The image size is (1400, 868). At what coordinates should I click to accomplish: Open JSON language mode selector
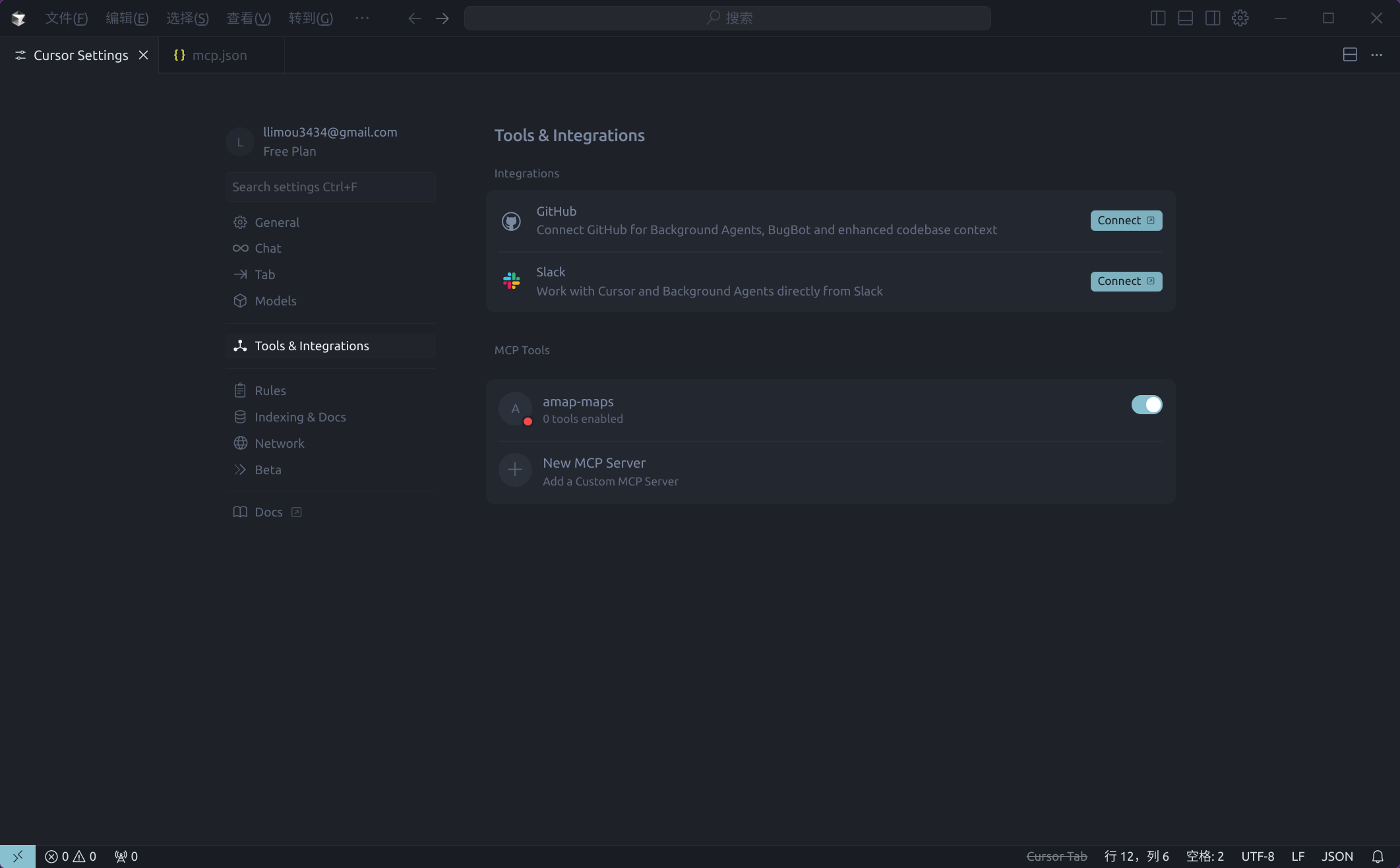pos(1337,856)
